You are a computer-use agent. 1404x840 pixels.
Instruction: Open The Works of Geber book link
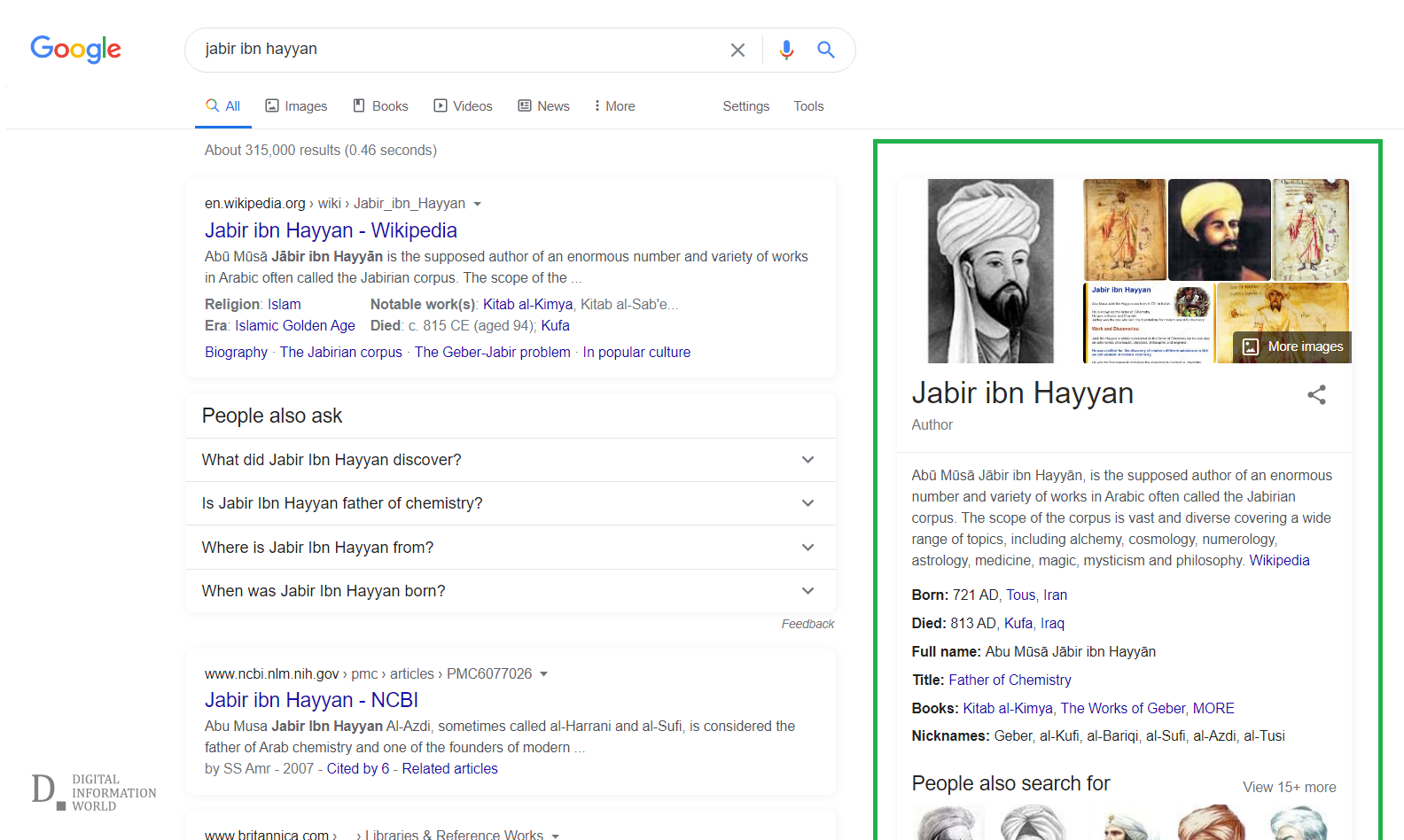pyautogui.click(x=1123, y=709)
